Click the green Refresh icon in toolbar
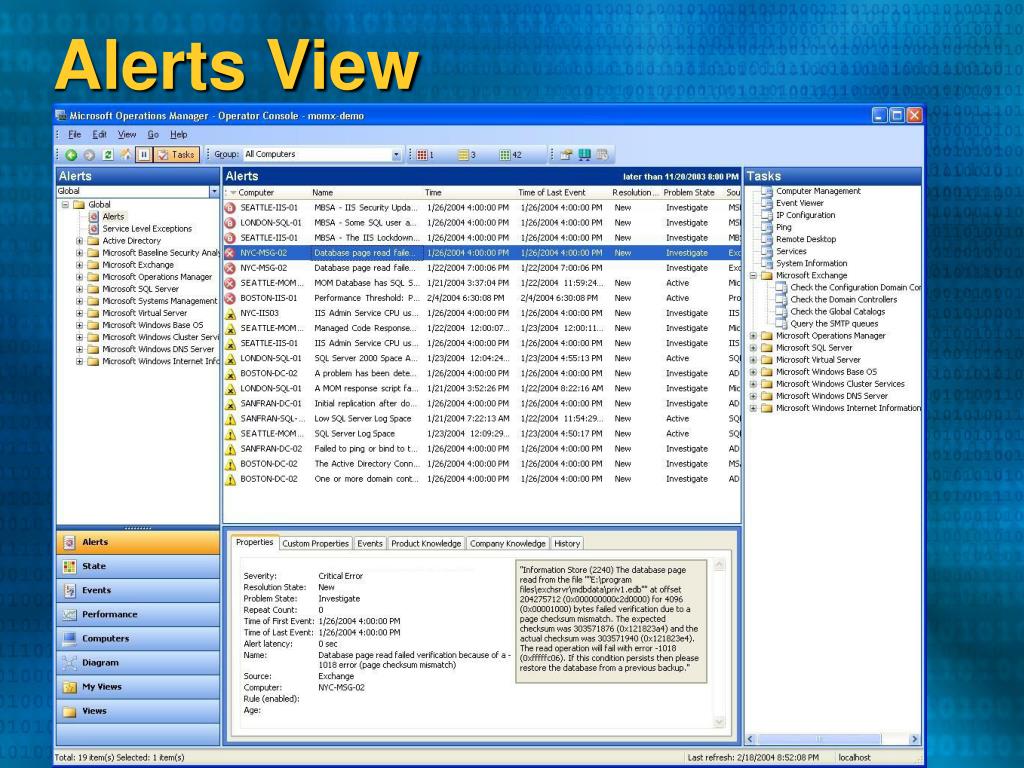1024x768 pixels. [108, 155]
